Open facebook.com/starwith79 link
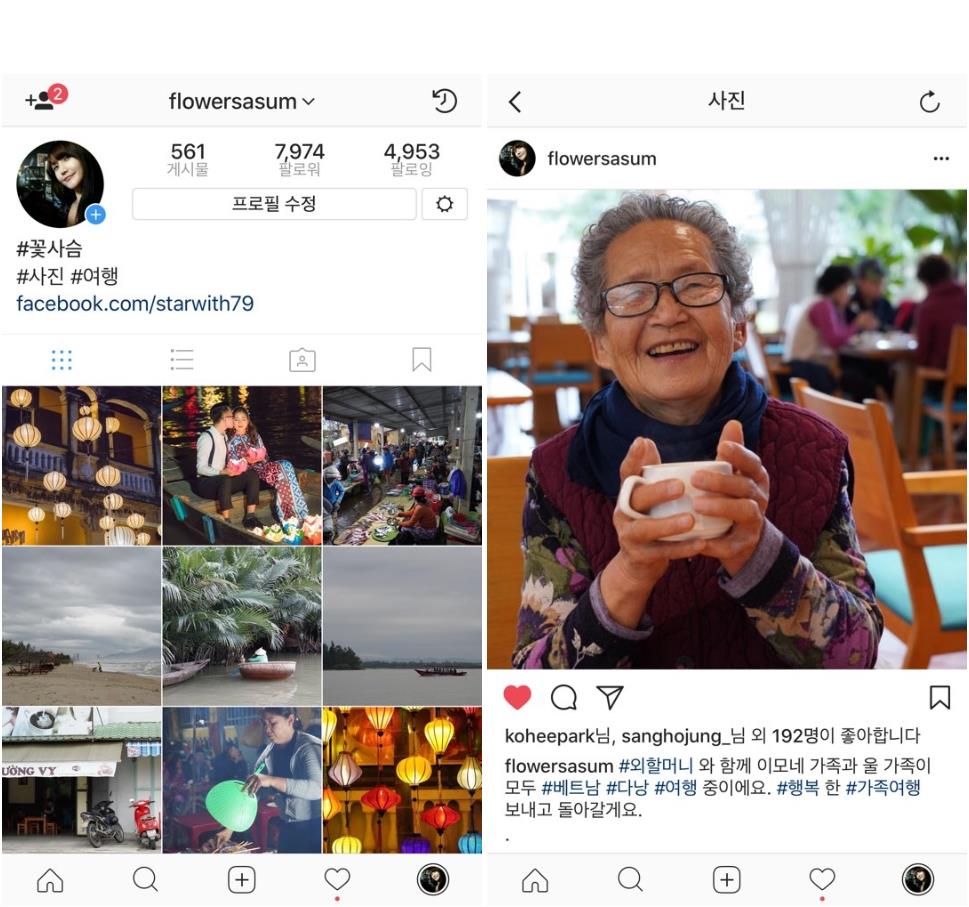 [x=135, y=303]
